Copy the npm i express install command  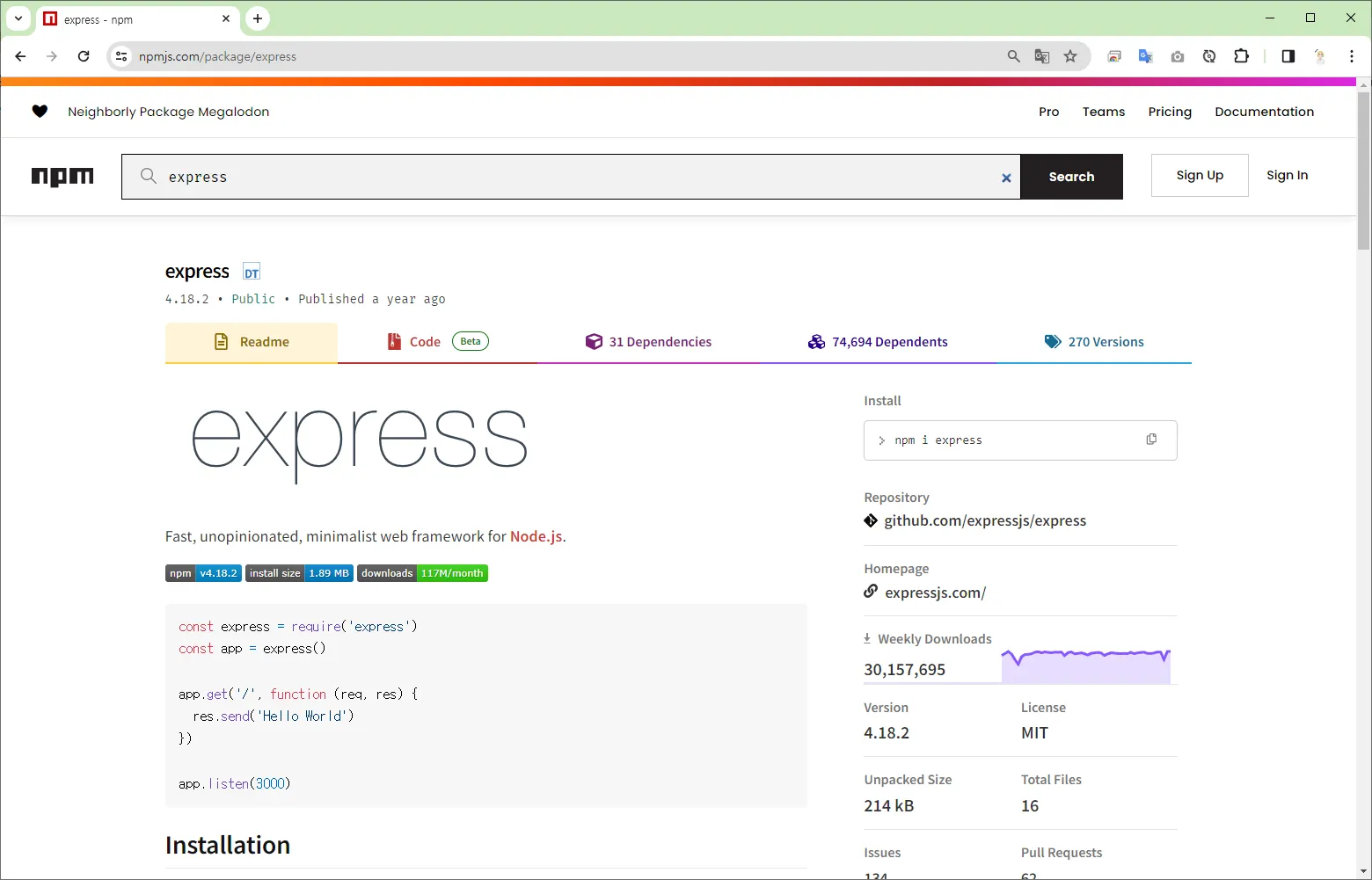coord(1151,440)
